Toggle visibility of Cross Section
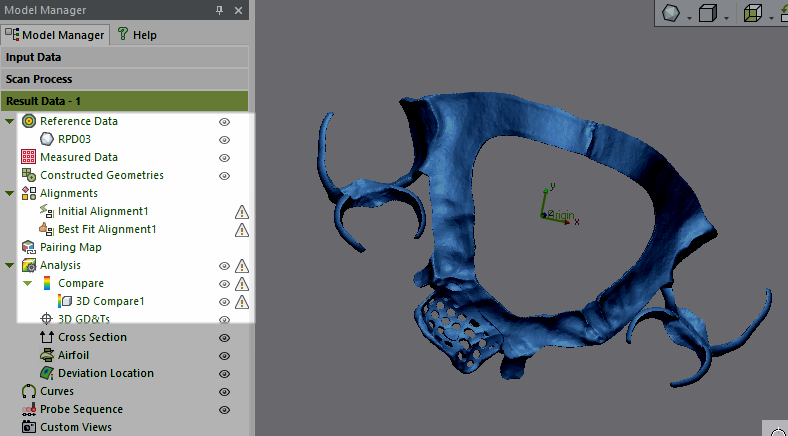This screenshot has height=436, width=788. tap(224, 338)
